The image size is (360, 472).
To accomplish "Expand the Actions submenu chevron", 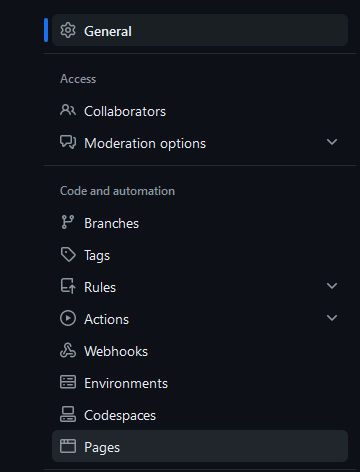I will pyautogui.click(x=332, y=318).
